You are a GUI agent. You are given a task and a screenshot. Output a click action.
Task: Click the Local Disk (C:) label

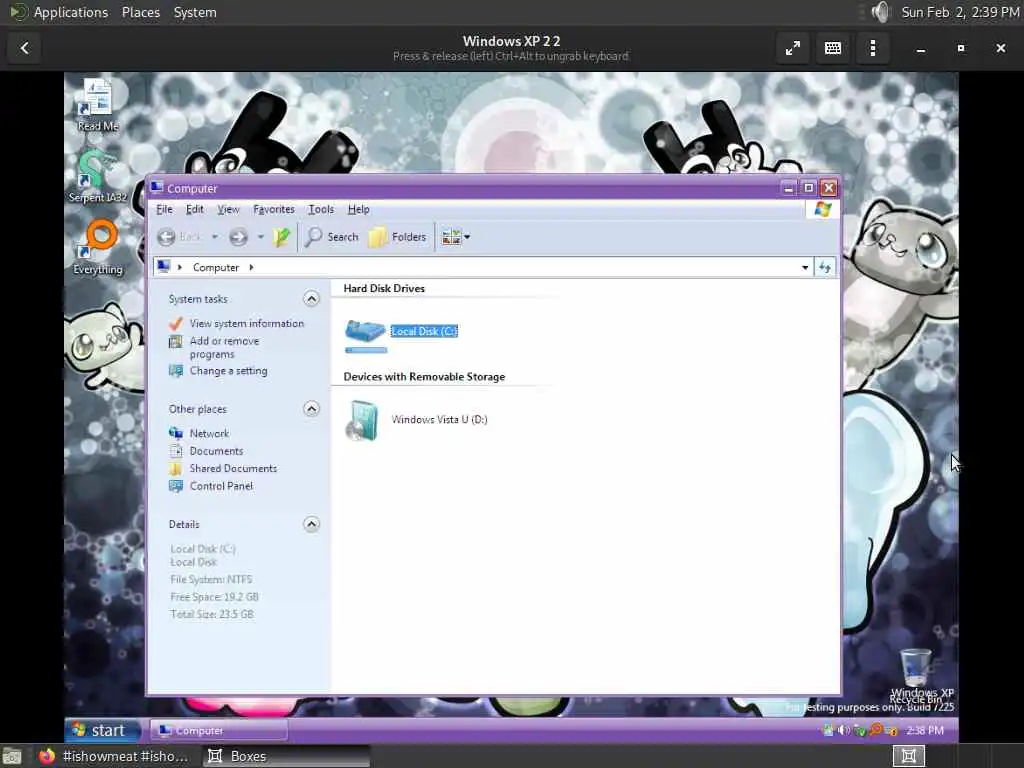(424, 332)
